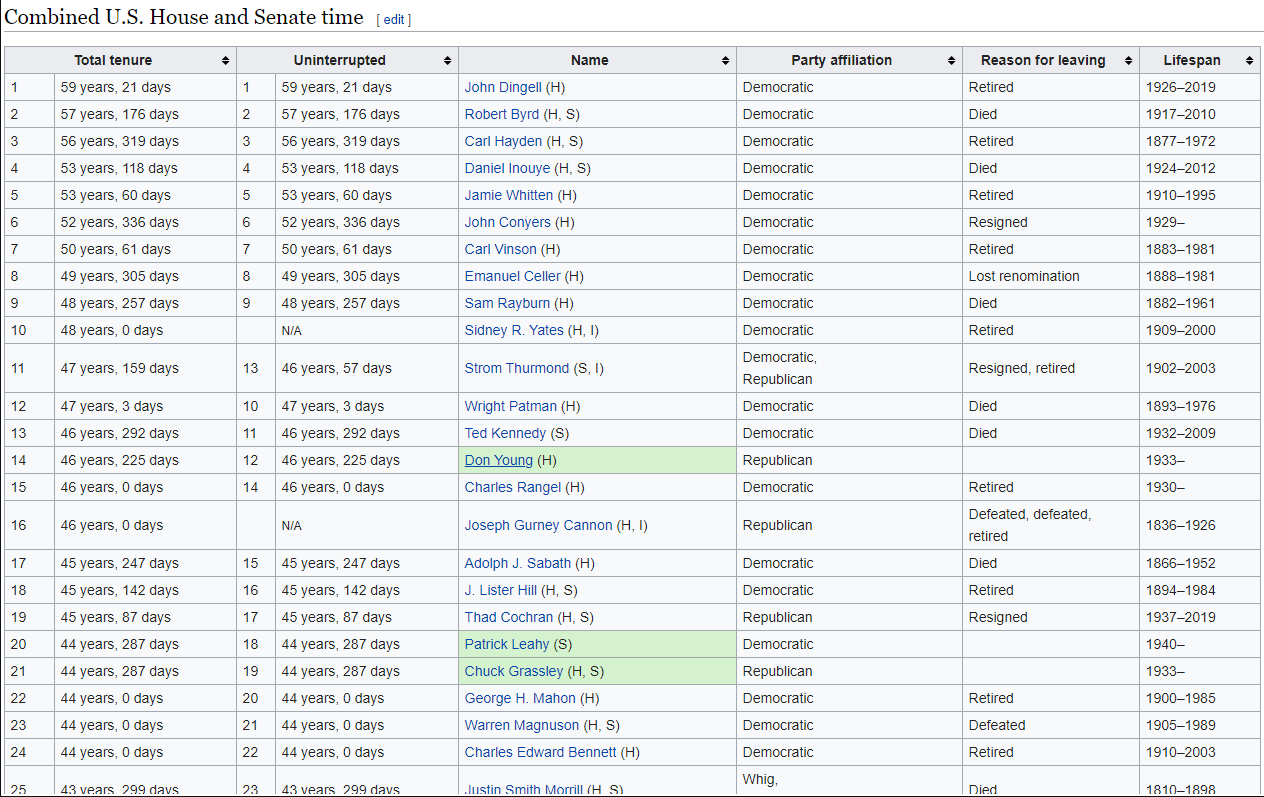Click the Name column header text

pyautogui.click(x=590, y=60)
